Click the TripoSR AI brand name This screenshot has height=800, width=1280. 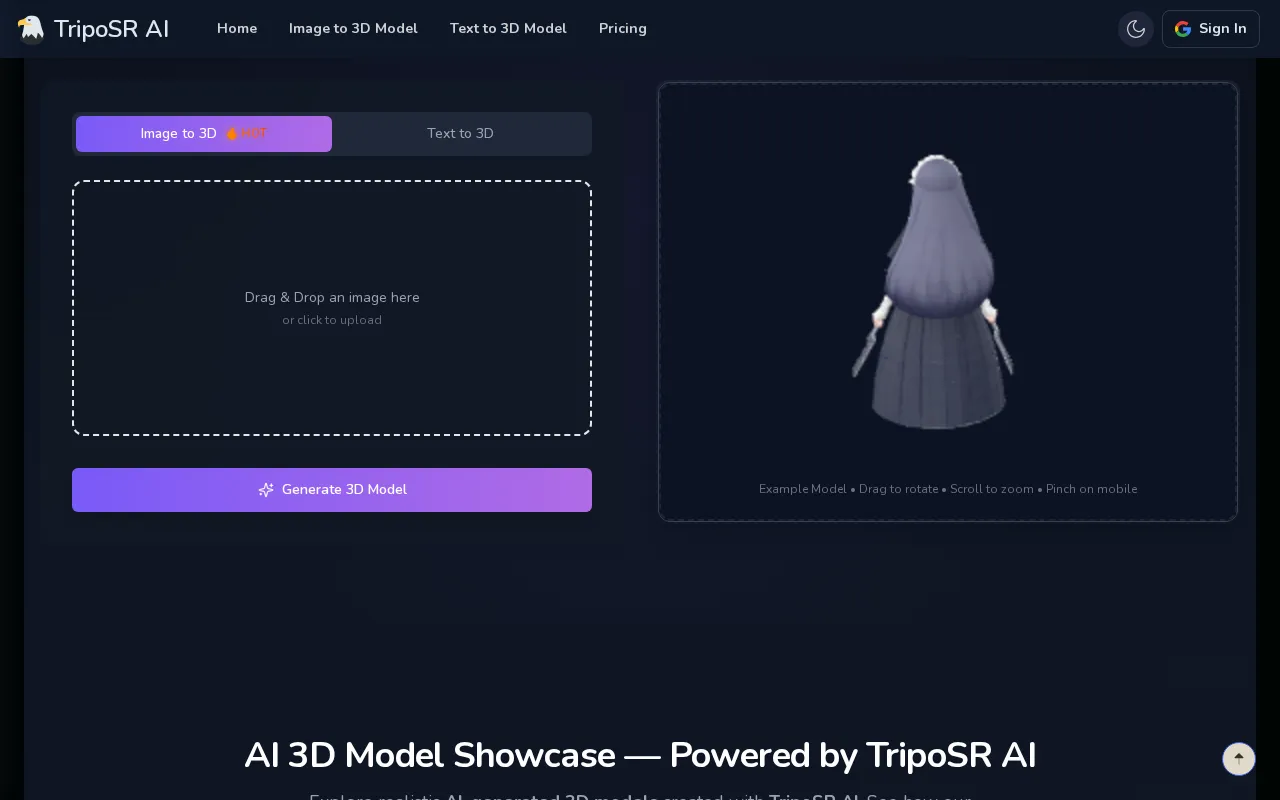(x=112, y=29)
